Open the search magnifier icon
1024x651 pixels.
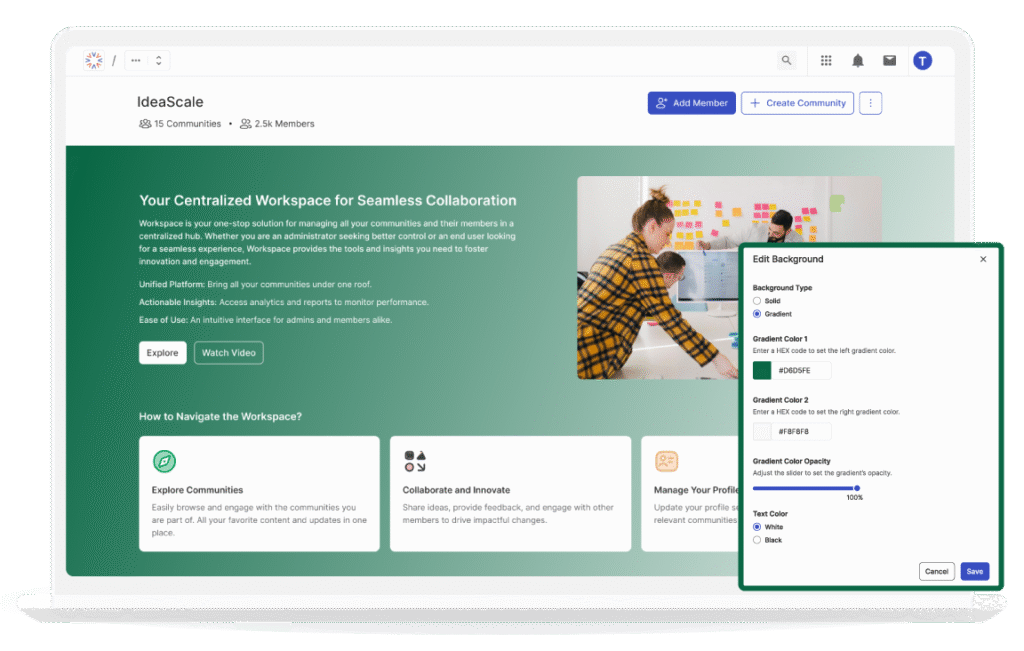787,60
